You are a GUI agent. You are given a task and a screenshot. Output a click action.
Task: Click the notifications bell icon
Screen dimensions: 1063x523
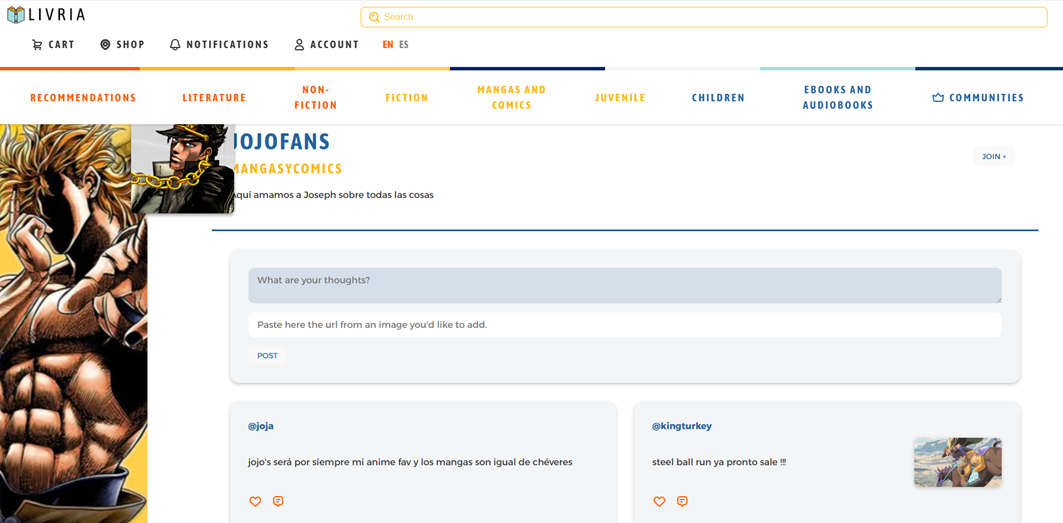click(x=175, y=45)
